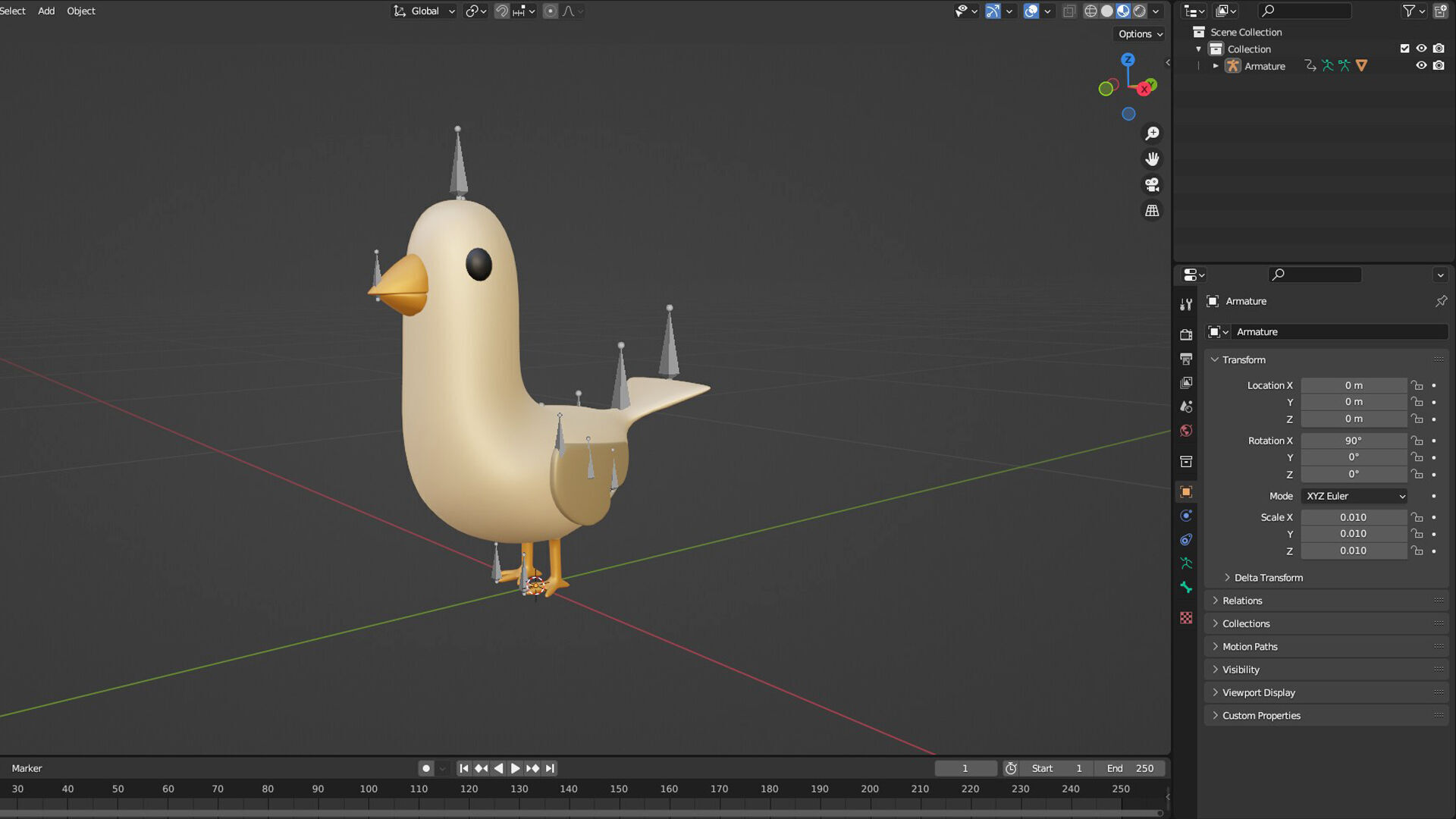Open the Object properties tab
Screen dimensions: 1456x819
pyautogui.click(x=1186, y=491)
